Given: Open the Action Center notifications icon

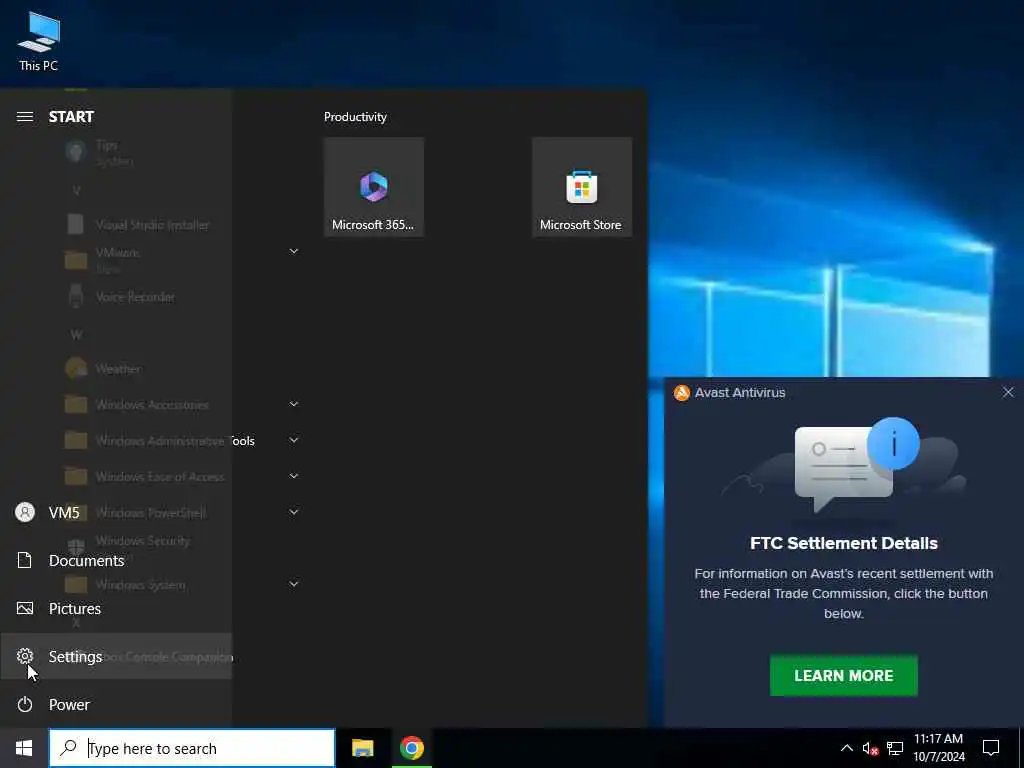Looking at the screenshot, I should 991,748.
